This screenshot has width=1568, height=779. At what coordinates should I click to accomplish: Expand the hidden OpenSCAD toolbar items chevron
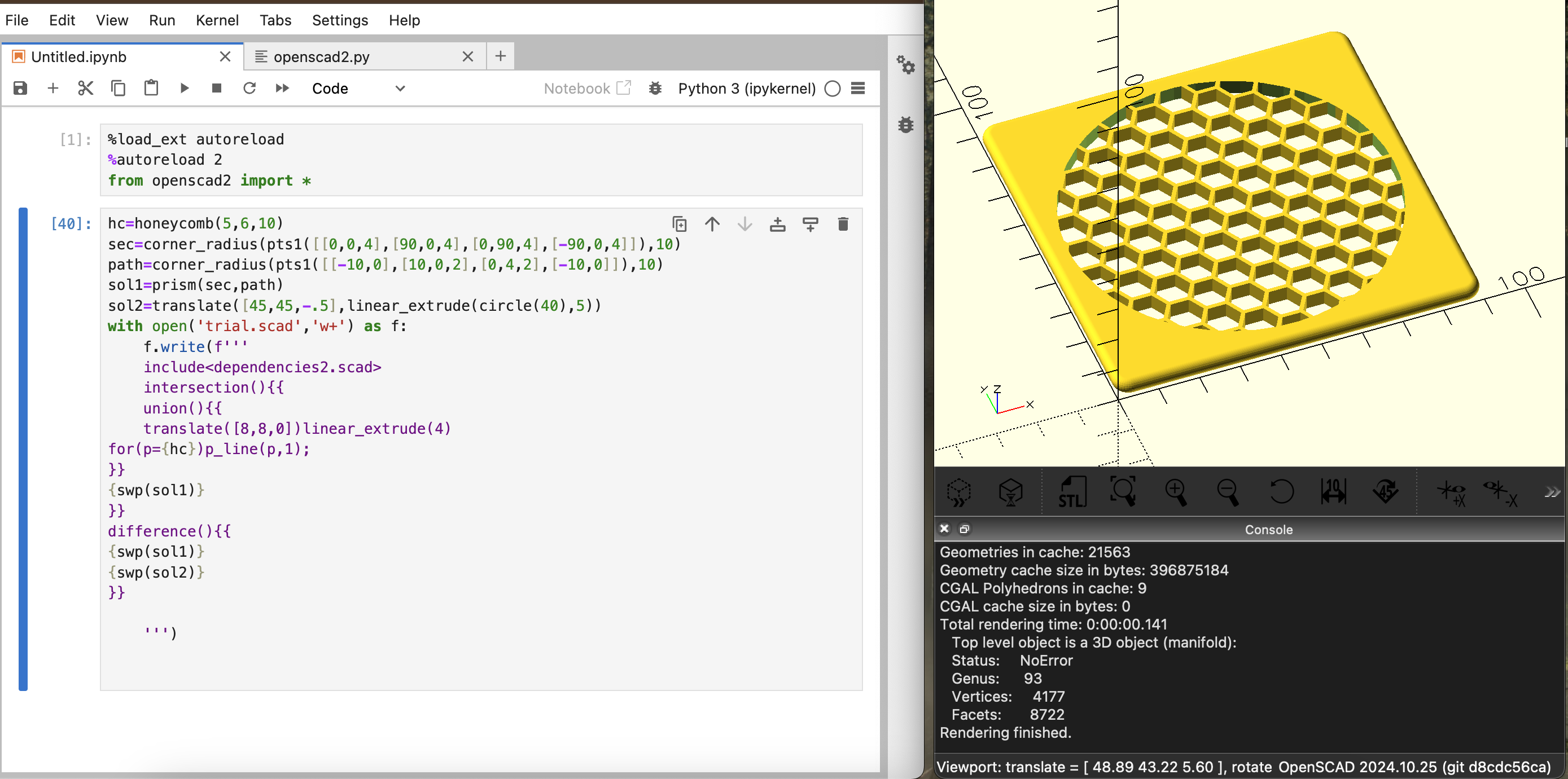click(1552, 491)
